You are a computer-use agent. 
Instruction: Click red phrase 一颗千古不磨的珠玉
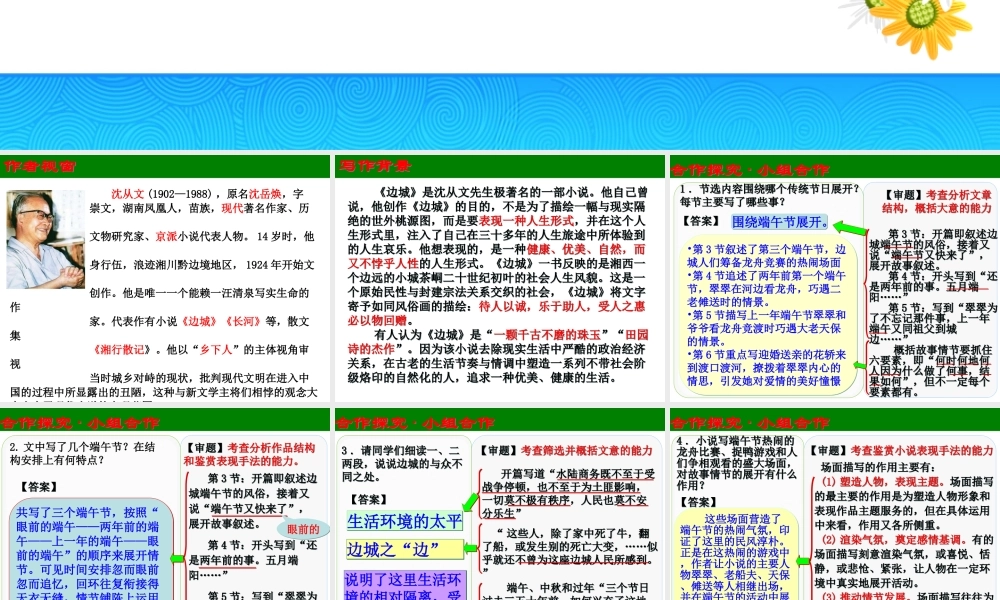coord(547,335)
